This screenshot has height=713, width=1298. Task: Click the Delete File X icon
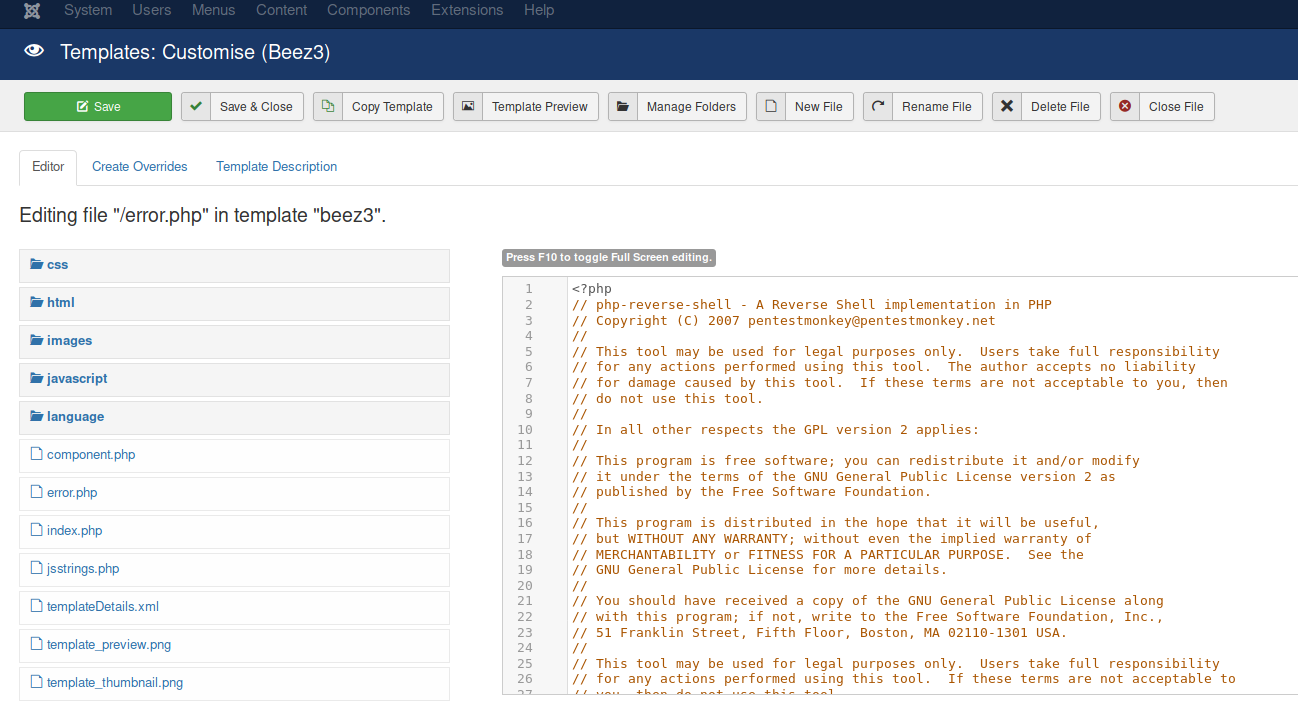click(1007, 107)
